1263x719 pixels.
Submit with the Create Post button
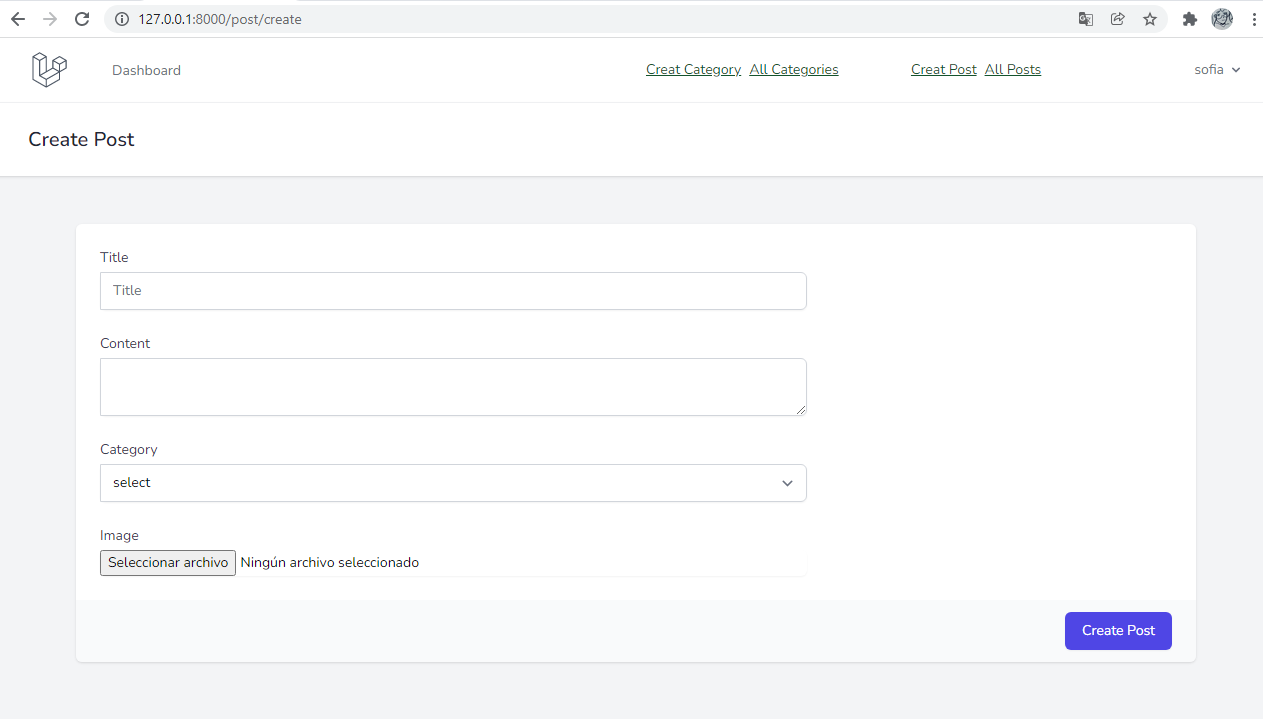pos(1118,631)
